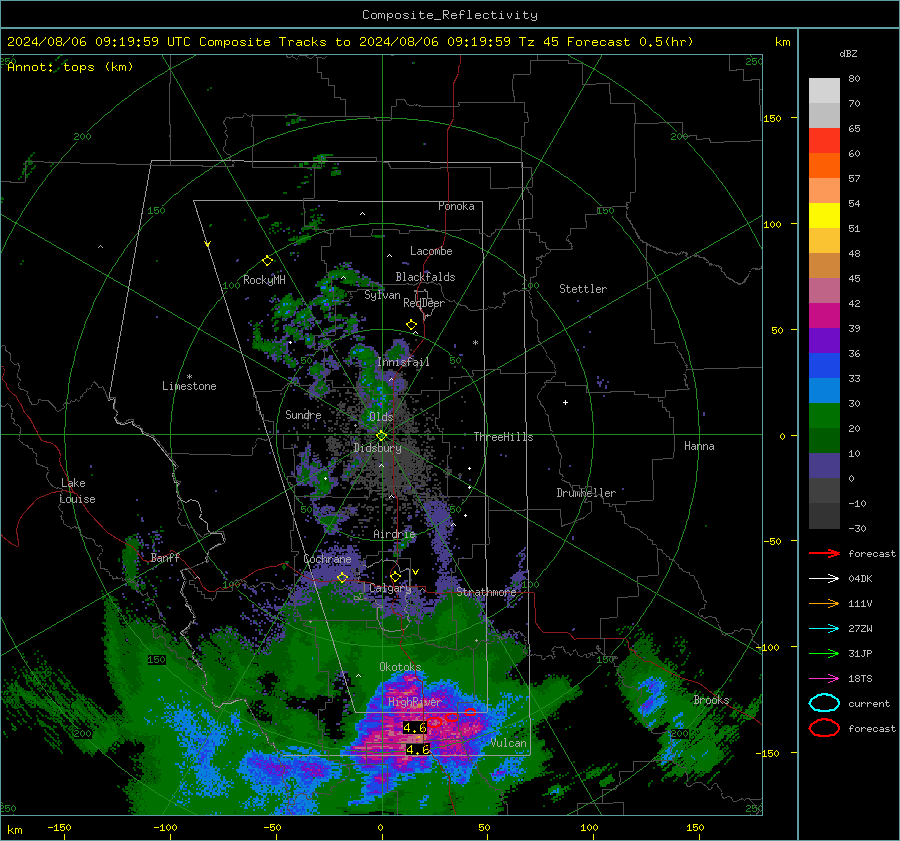Click the Okotoks city label
The width and height of the screenshot is (900, 841).
point(400,666)
